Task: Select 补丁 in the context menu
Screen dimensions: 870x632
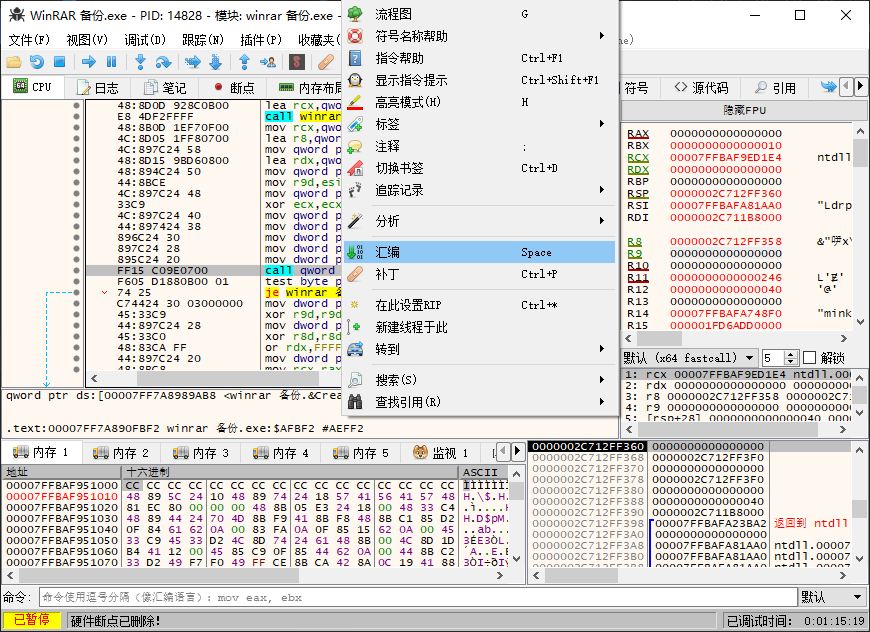Action: click(480, 274)
